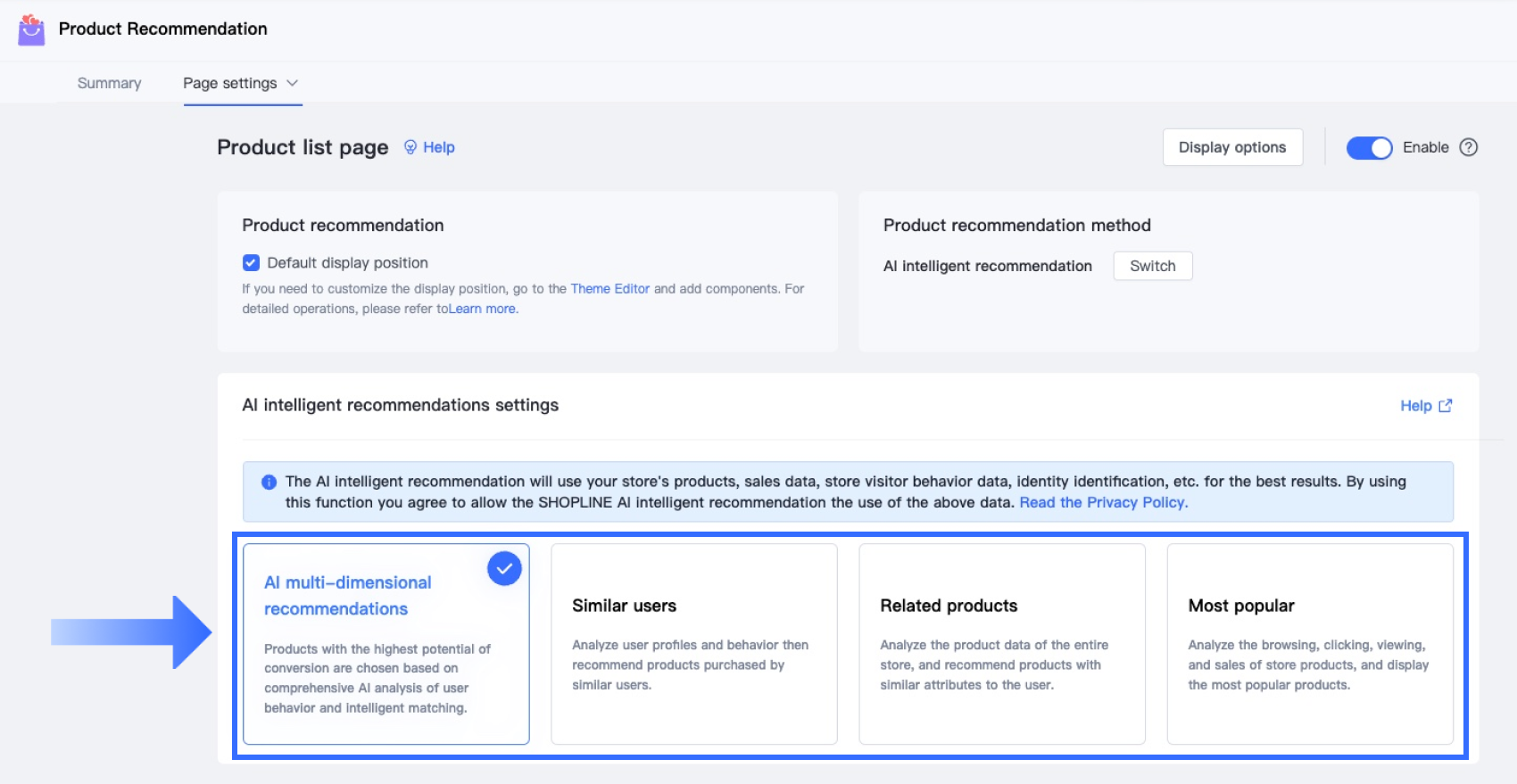Click the blue checkmark badge on AI multi-dimensional card
The height and width of the screenshot is (784, 1517).
click(504, 569)
